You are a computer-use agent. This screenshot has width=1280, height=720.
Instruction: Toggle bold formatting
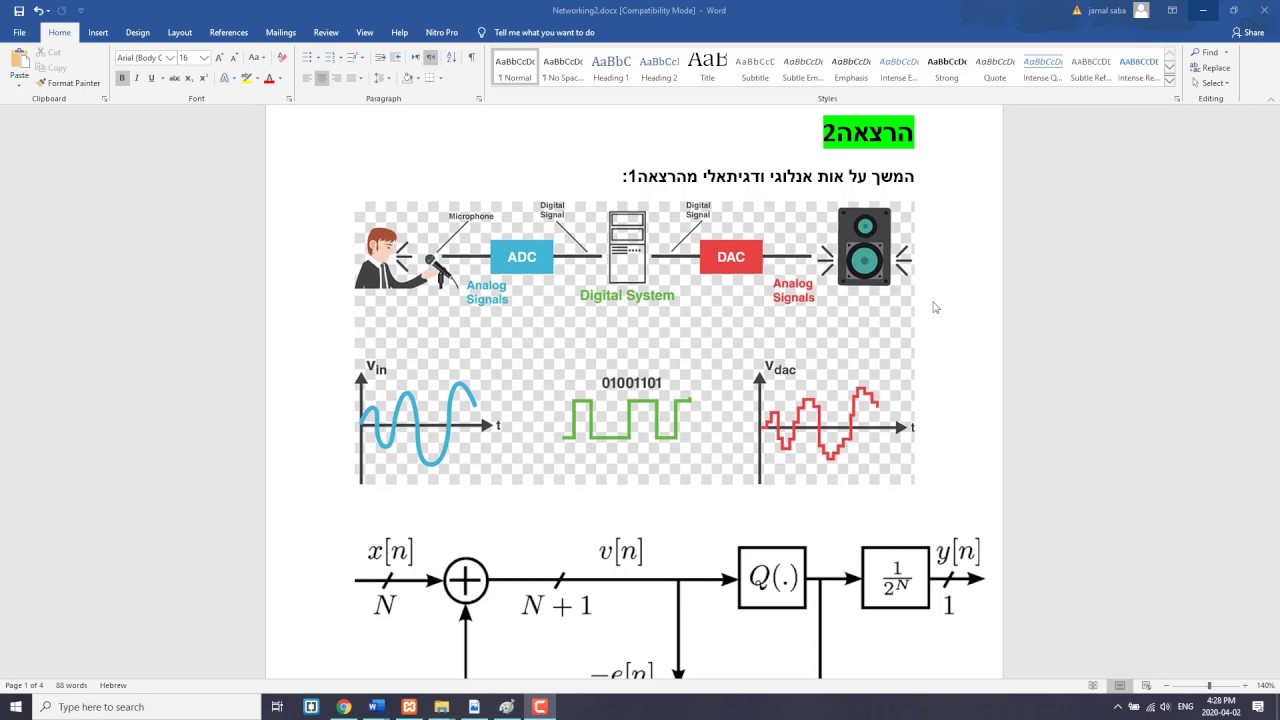[x=122, y=78]
